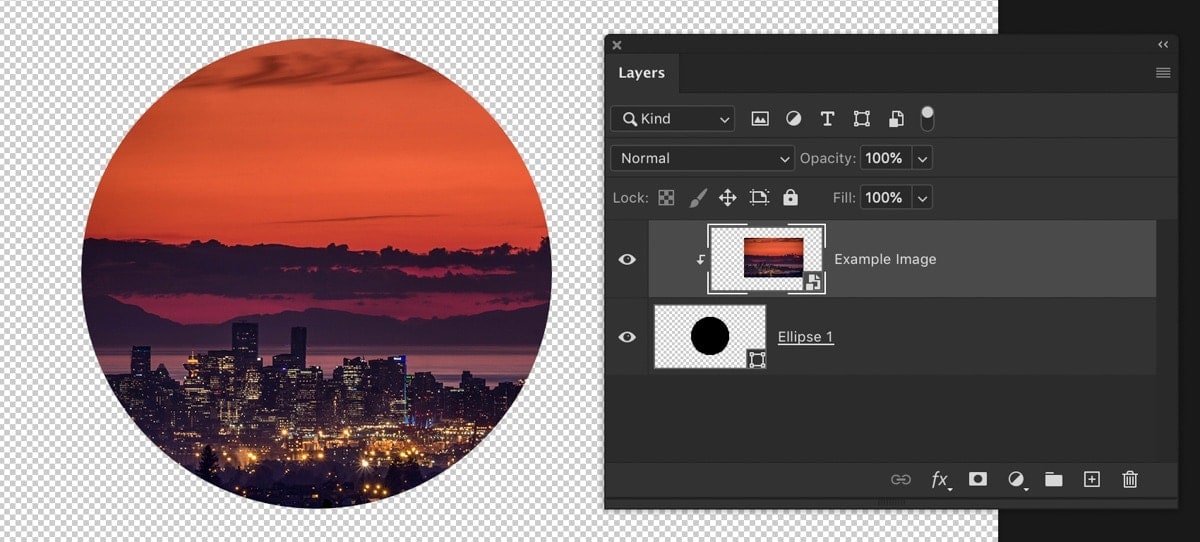
Task: Create a new group folder
Action: 1054,480
